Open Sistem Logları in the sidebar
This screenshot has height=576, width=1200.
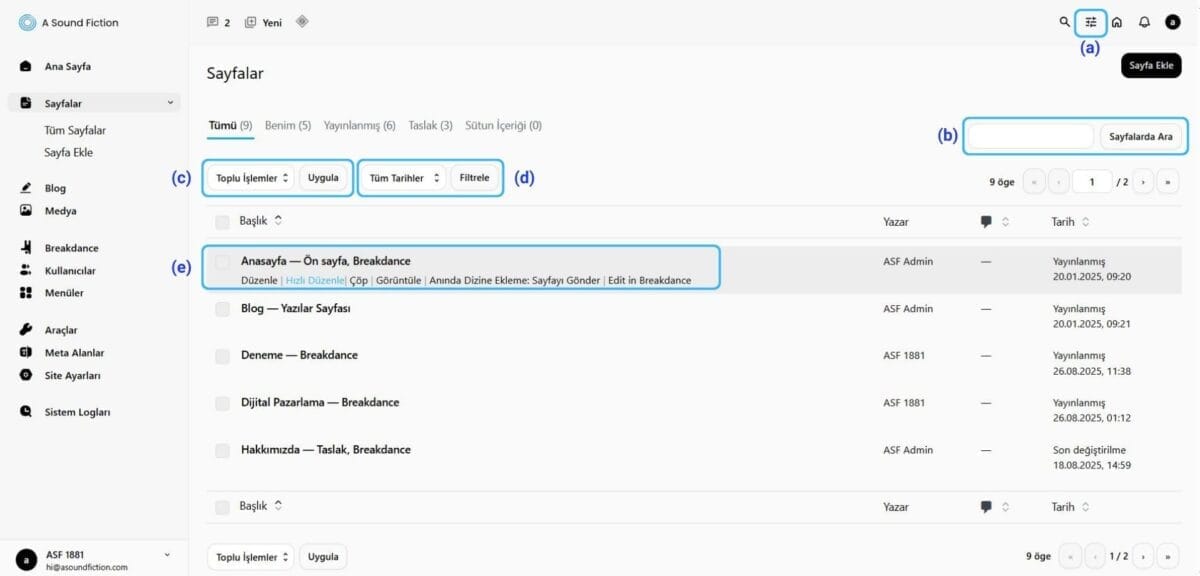[x=77, y=412]
